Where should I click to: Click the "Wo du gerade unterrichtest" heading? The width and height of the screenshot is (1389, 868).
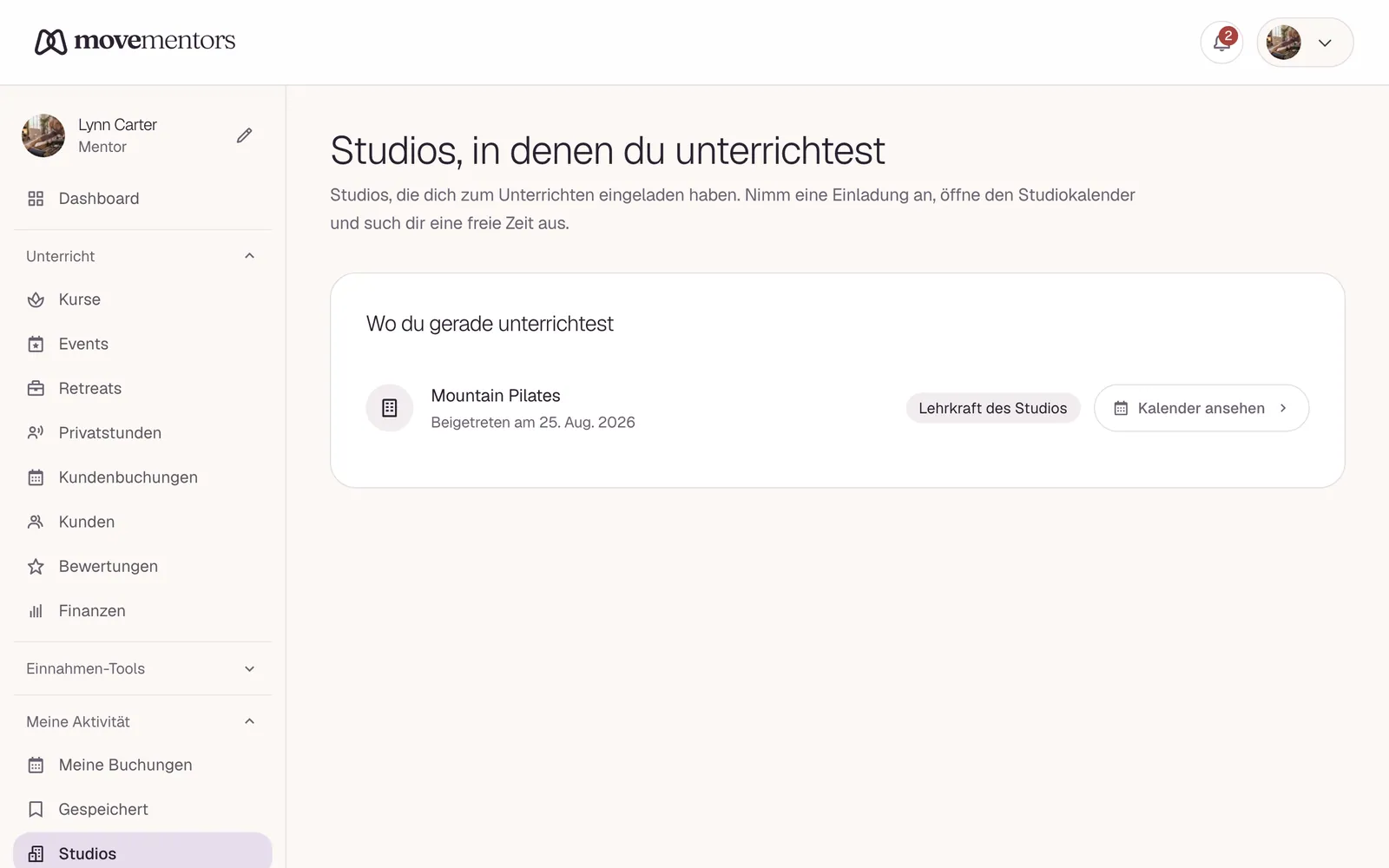coord(490,324)
